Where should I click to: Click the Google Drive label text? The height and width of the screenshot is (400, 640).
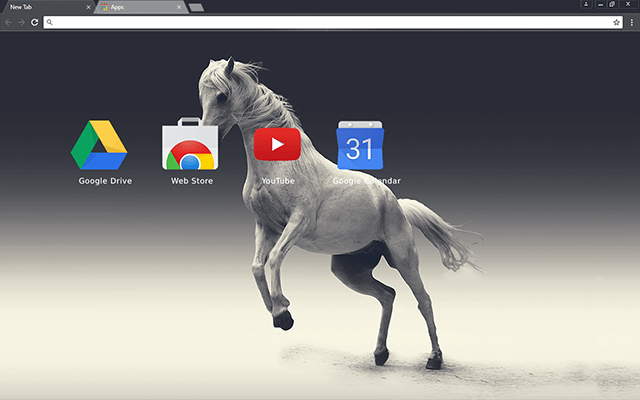click(105, 181)
